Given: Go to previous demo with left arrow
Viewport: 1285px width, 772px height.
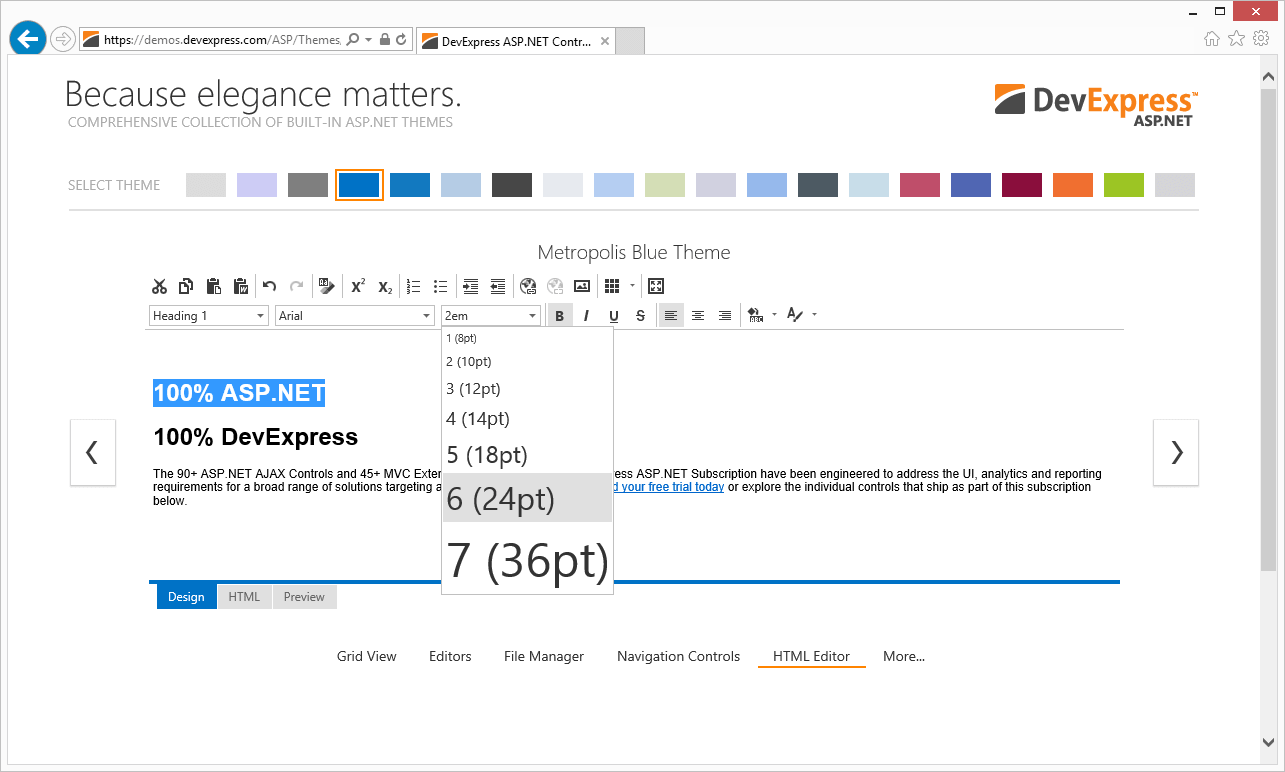Looking at the screenshot, I should 92,453.
